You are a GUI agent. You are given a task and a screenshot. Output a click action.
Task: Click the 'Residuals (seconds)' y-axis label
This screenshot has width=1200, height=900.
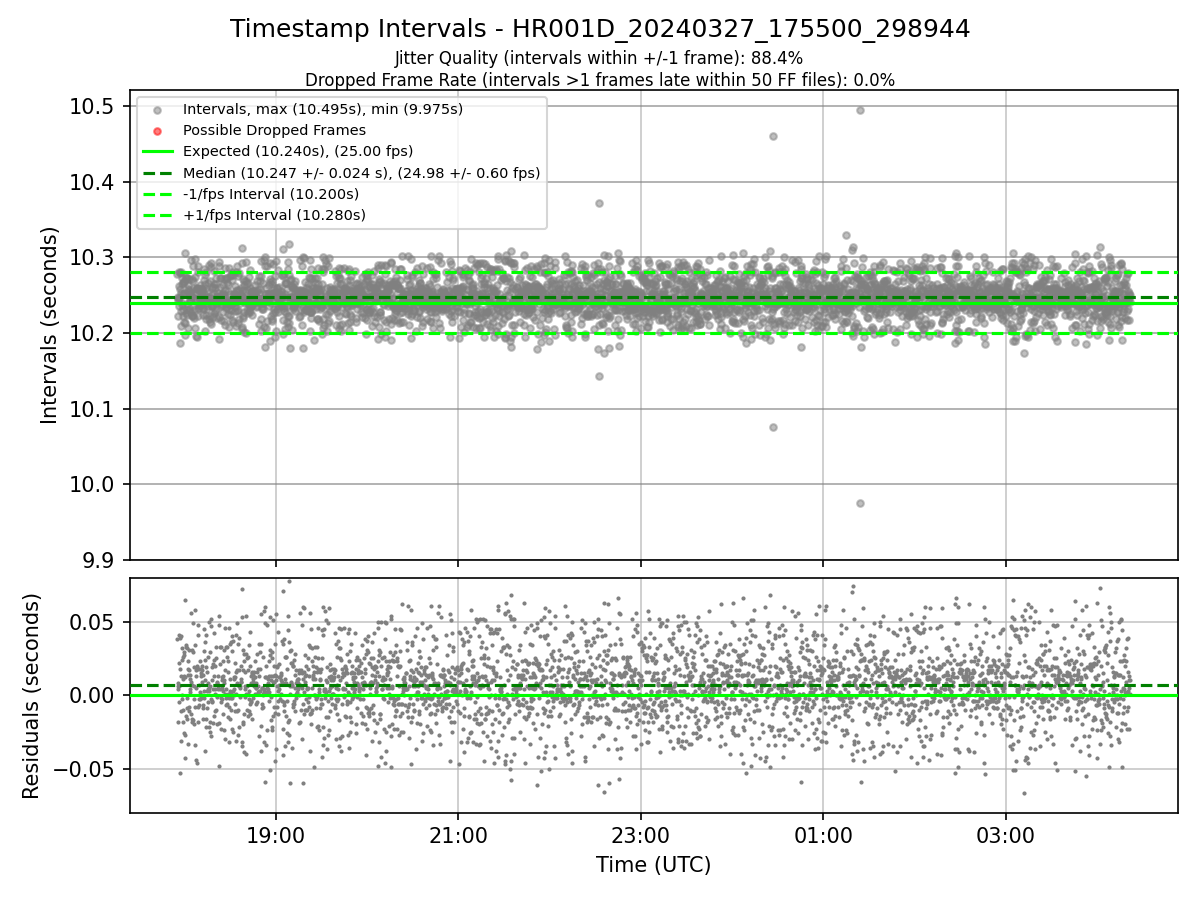click(31, 696)
